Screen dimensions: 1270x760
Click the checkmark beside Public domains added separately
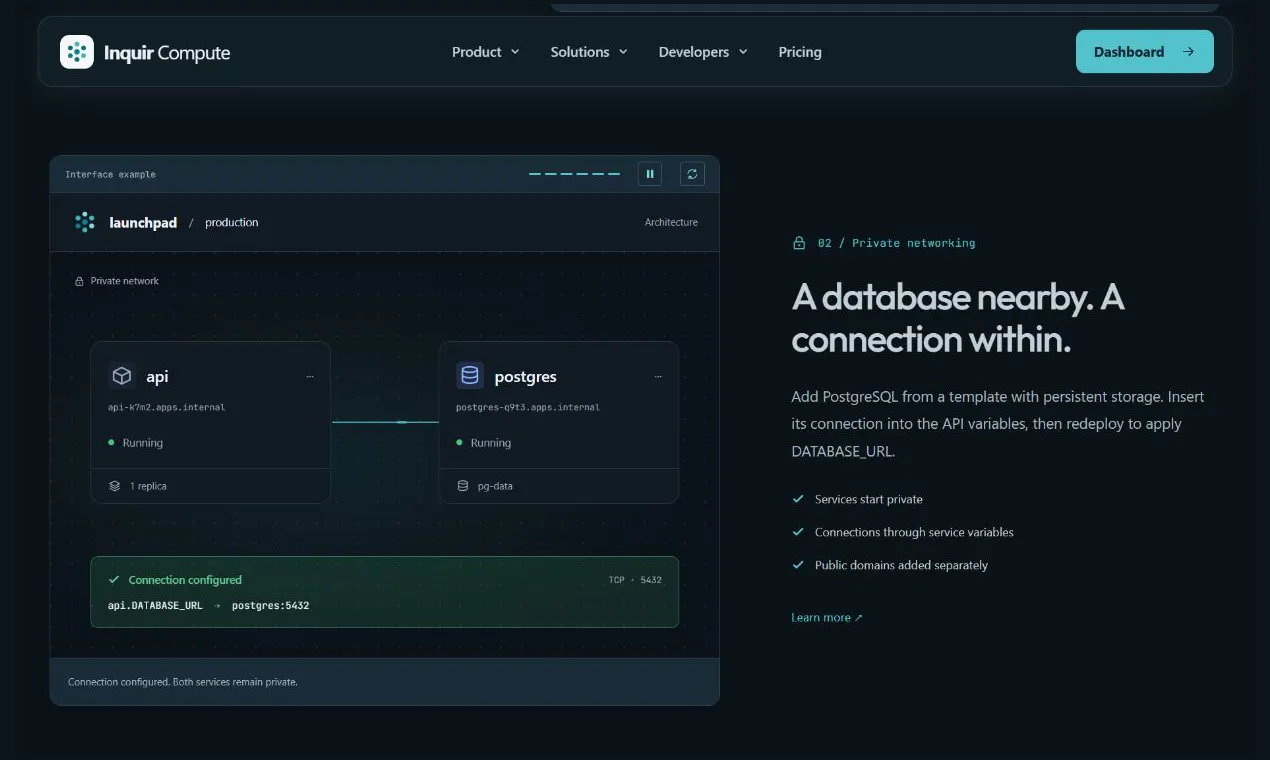tap(798, 565)
